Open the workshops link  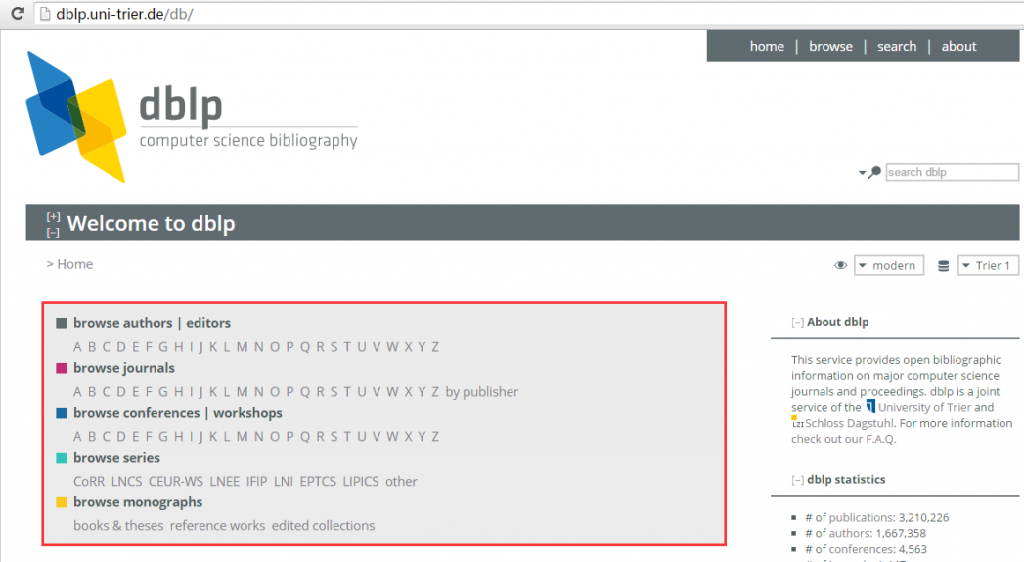[x=248, y=413]
